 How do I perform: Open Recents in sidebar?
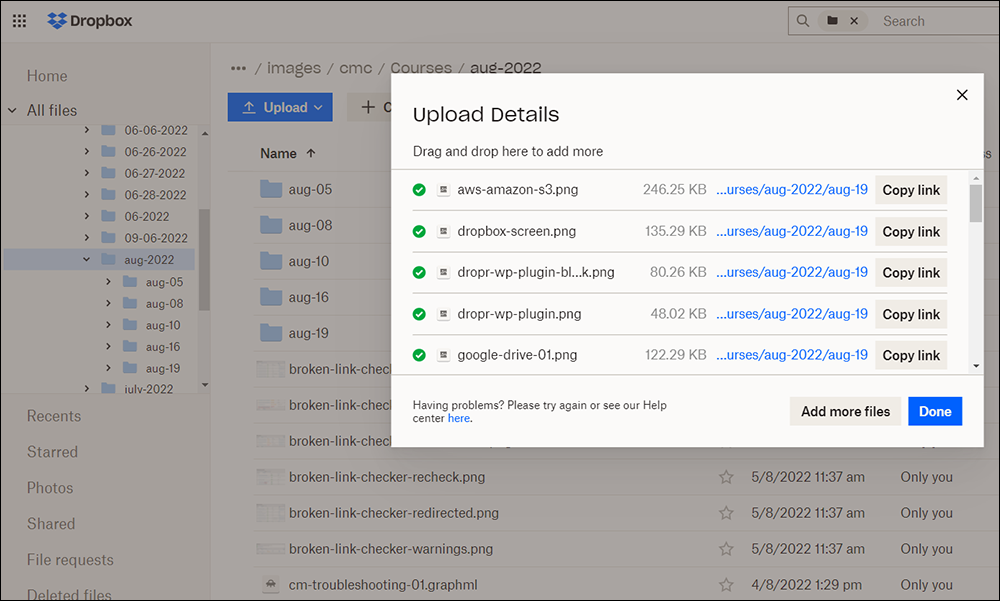click(54, 416)
